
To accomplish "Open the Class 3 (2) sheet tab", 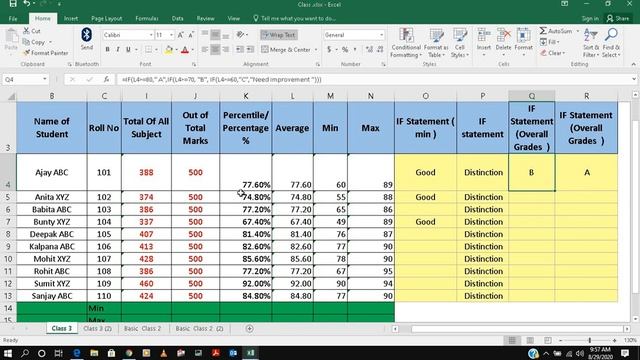I will point(97,329).
